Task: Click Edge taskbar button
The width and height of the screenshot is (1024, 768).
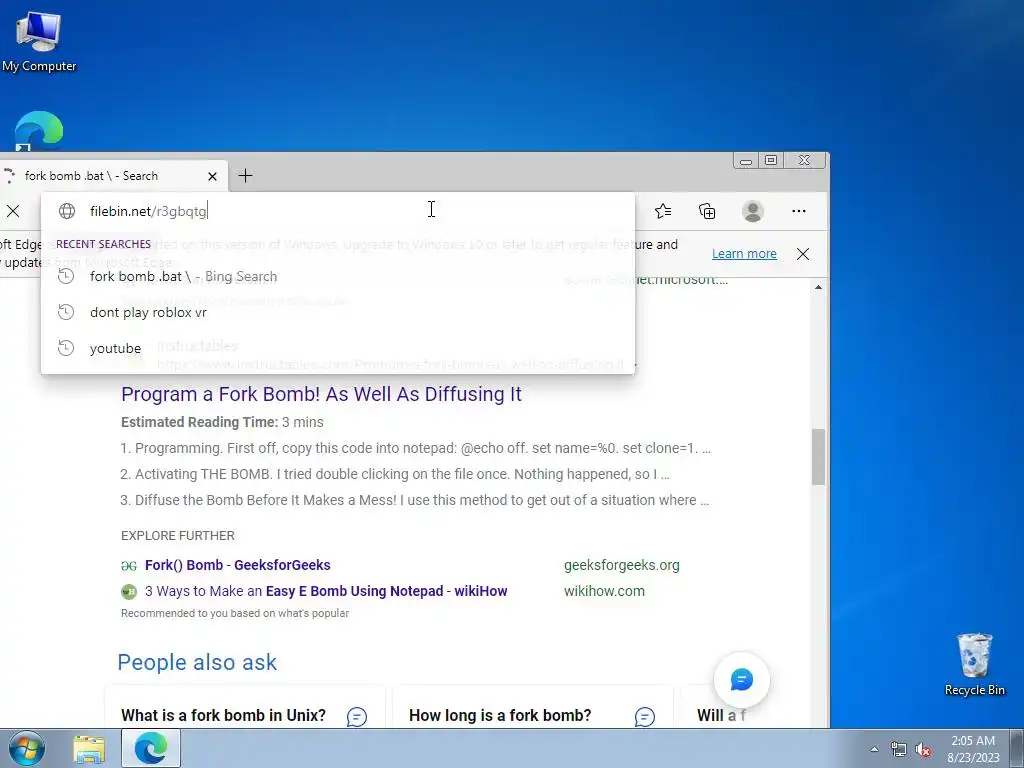Action: [151, 748]
